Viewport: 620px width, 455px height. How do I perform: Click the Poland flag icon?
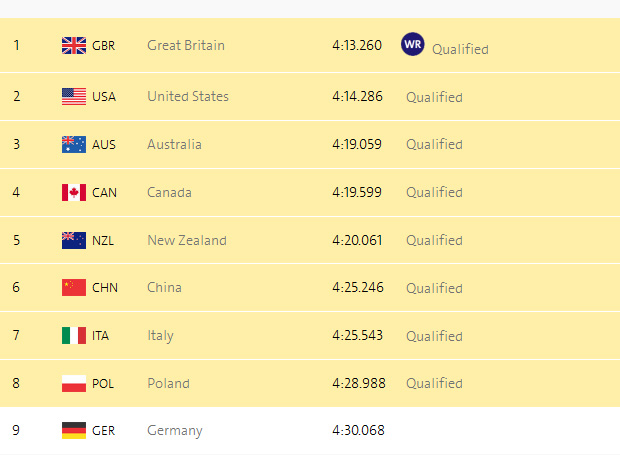coord(74,383)
